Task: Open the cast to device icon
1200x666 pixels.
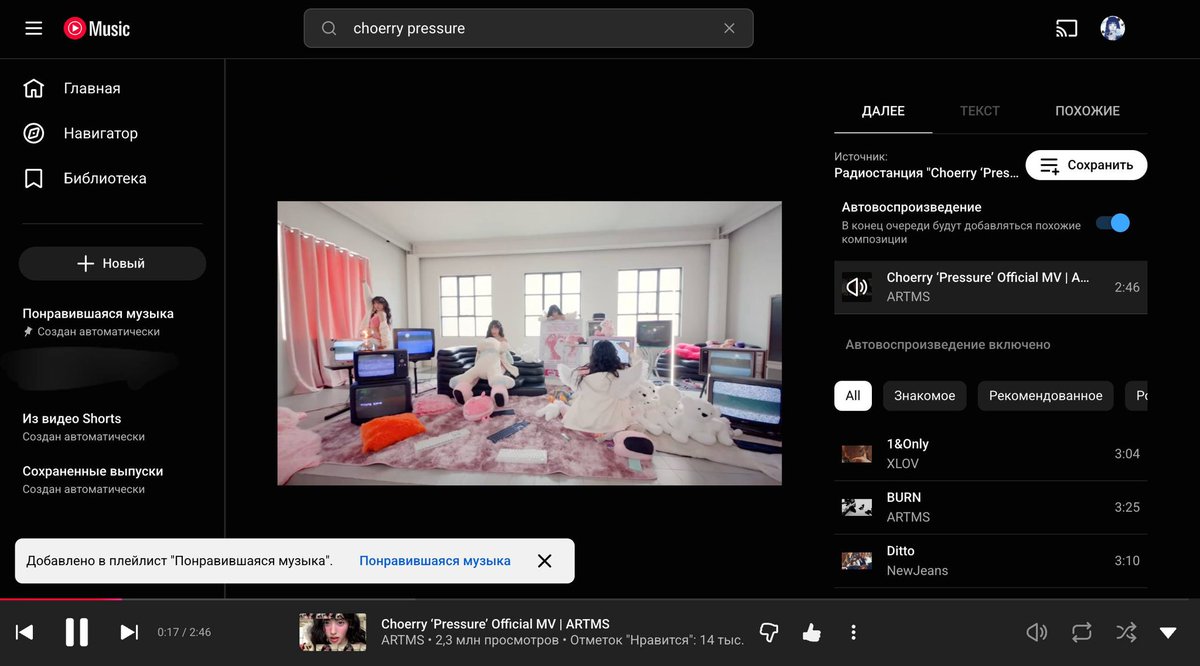Action: tap(1067, 29)
